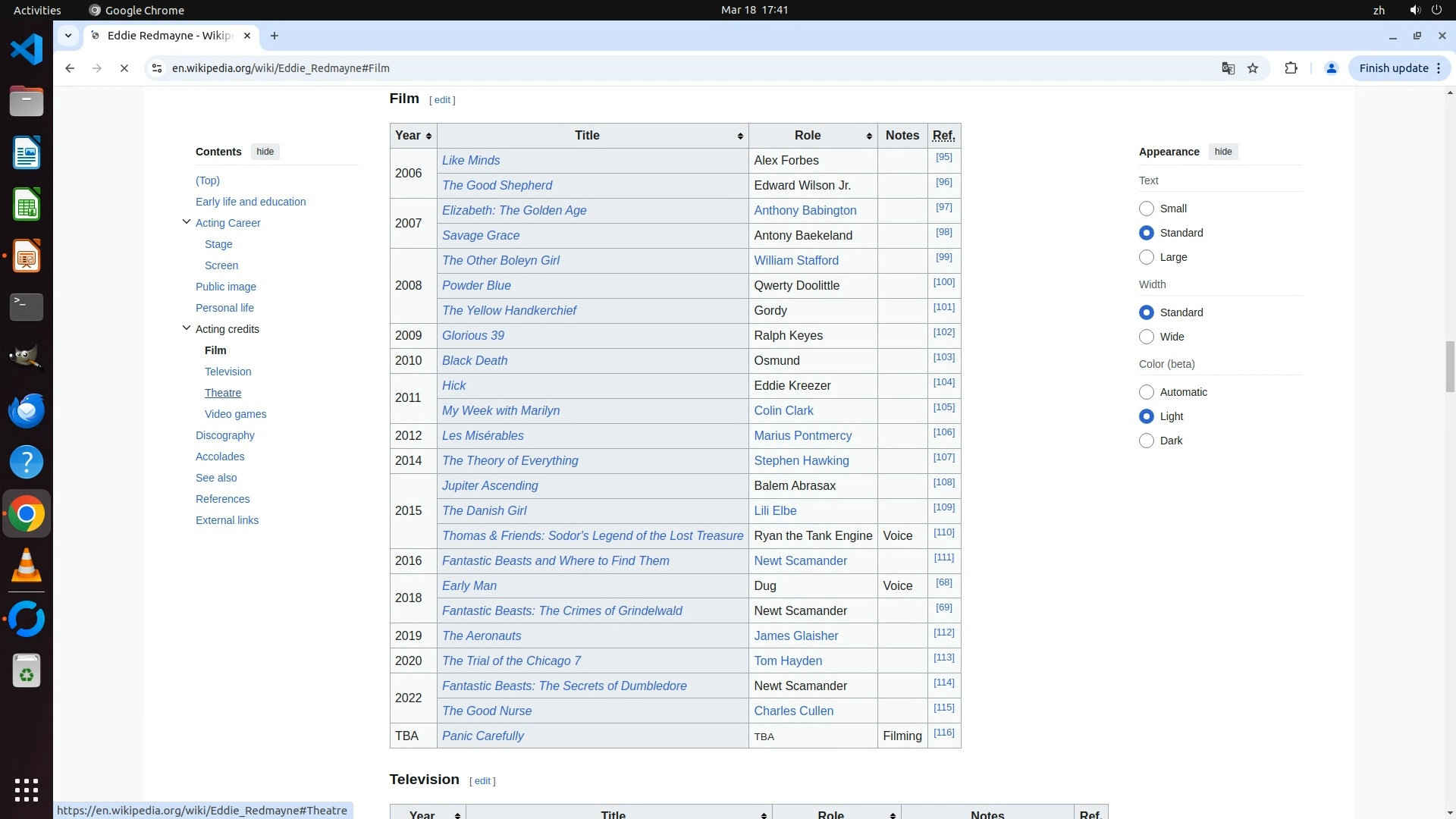The width and height of the screenshot is (1456, 819).
Task: Sort the film table by Year
Action: point(413,136)
